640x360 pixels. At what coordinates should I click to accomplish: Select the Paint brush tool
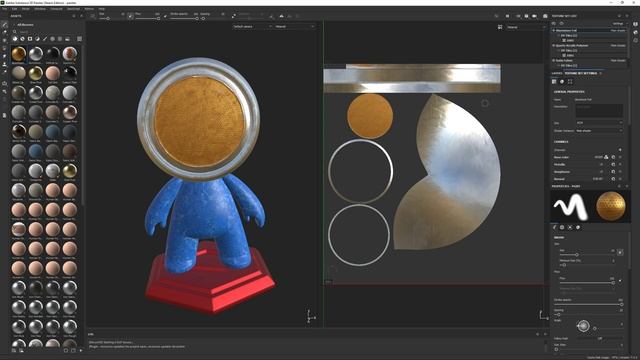(4, 24)
